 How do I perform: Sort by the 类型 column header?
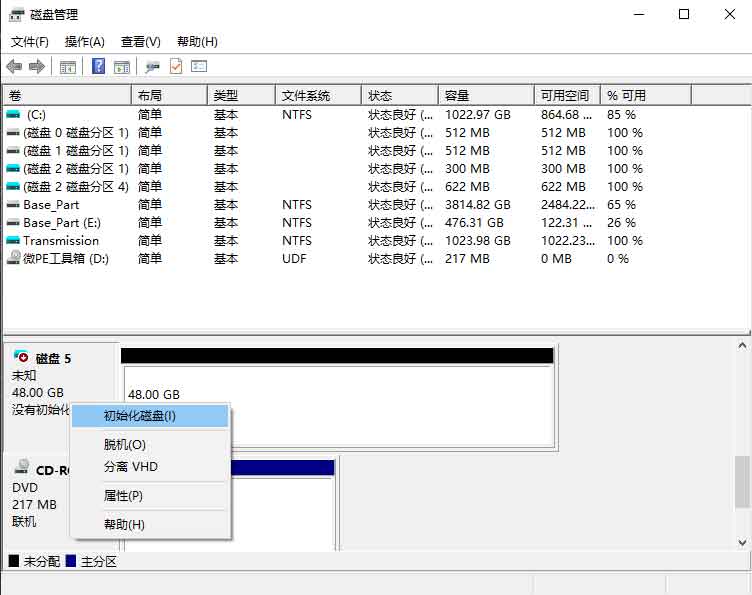click(242, 95)
